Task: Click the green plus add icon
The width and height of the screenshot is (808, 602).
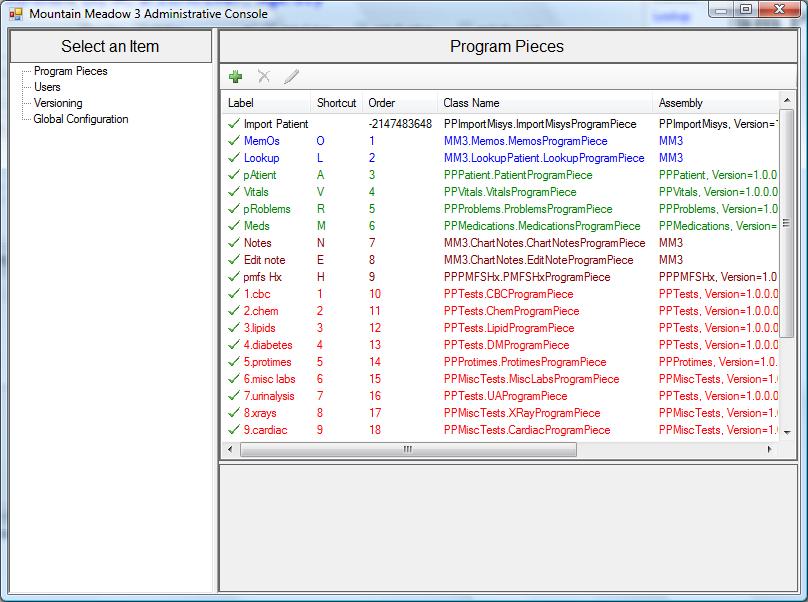Action: tap(235, 77)
